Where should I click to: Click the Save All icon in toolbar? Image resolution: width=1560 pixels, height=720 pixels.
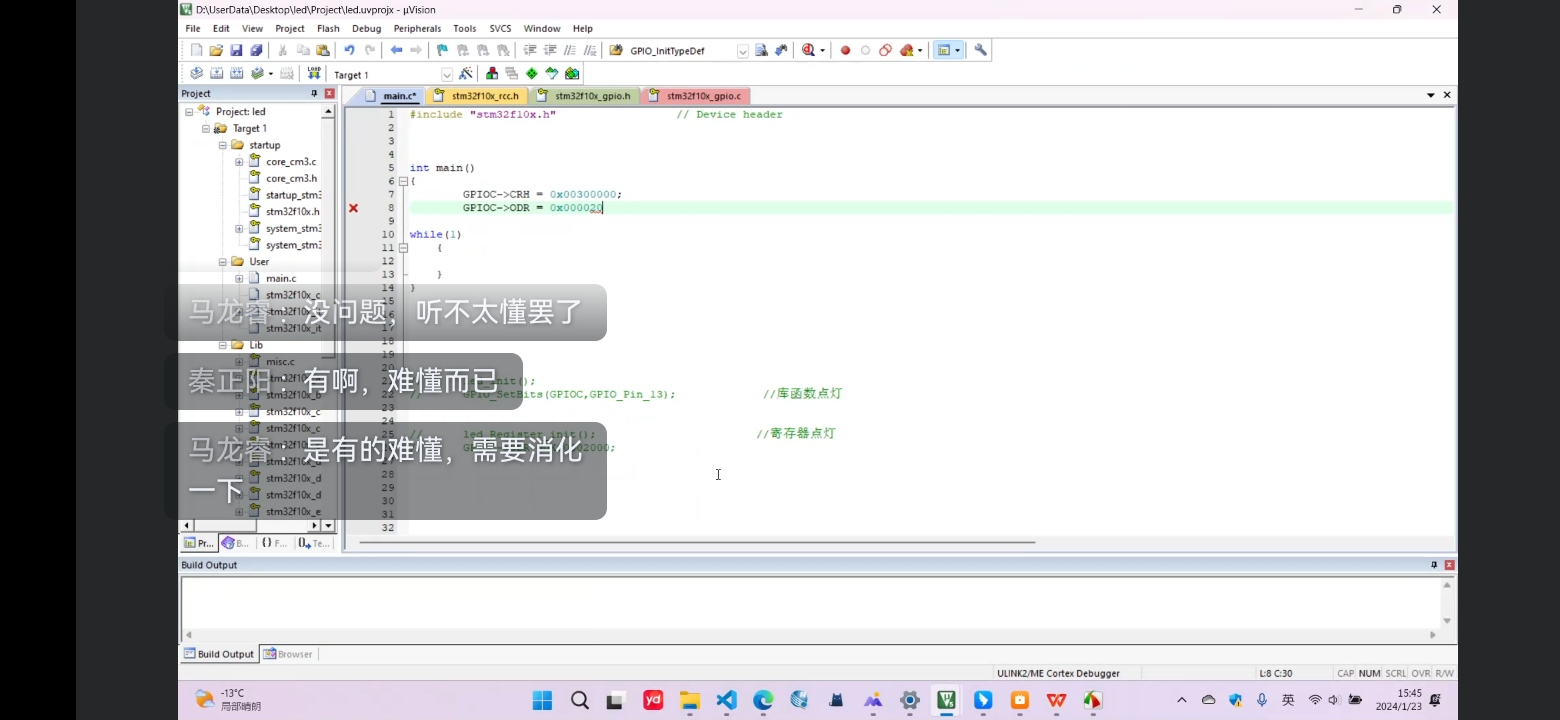(256, 50)
